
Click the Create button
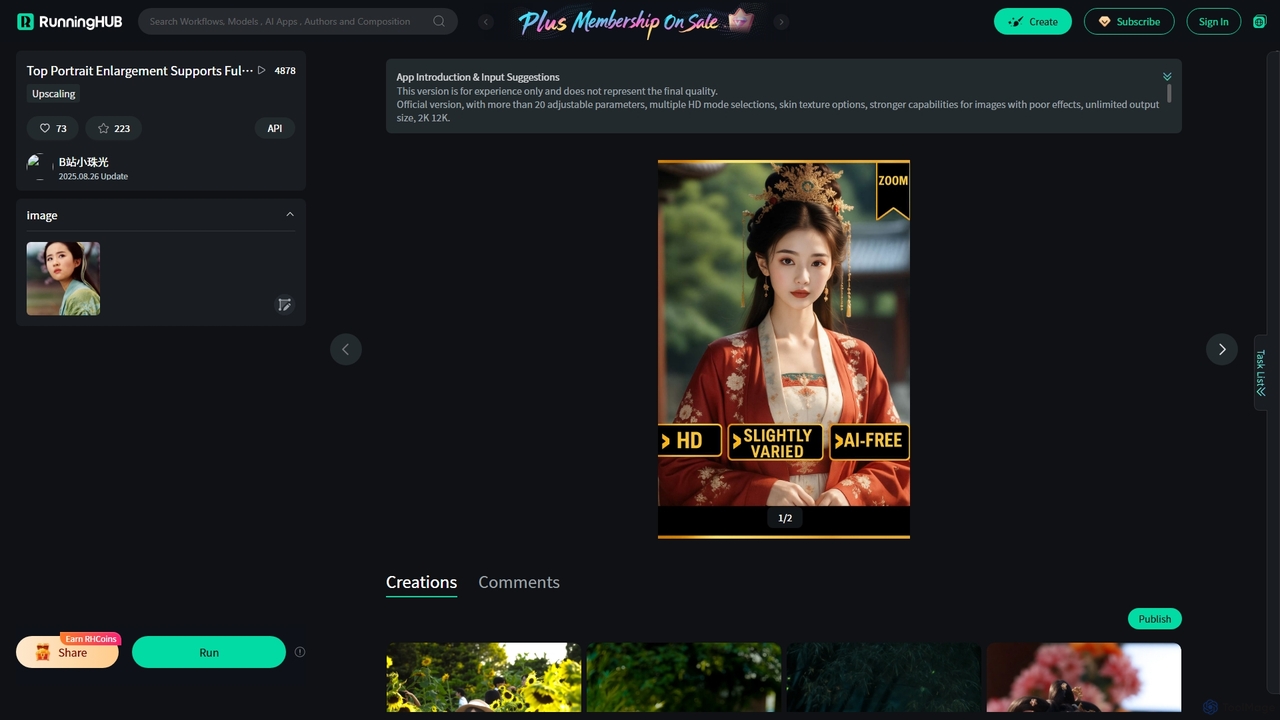point(1033,21)
